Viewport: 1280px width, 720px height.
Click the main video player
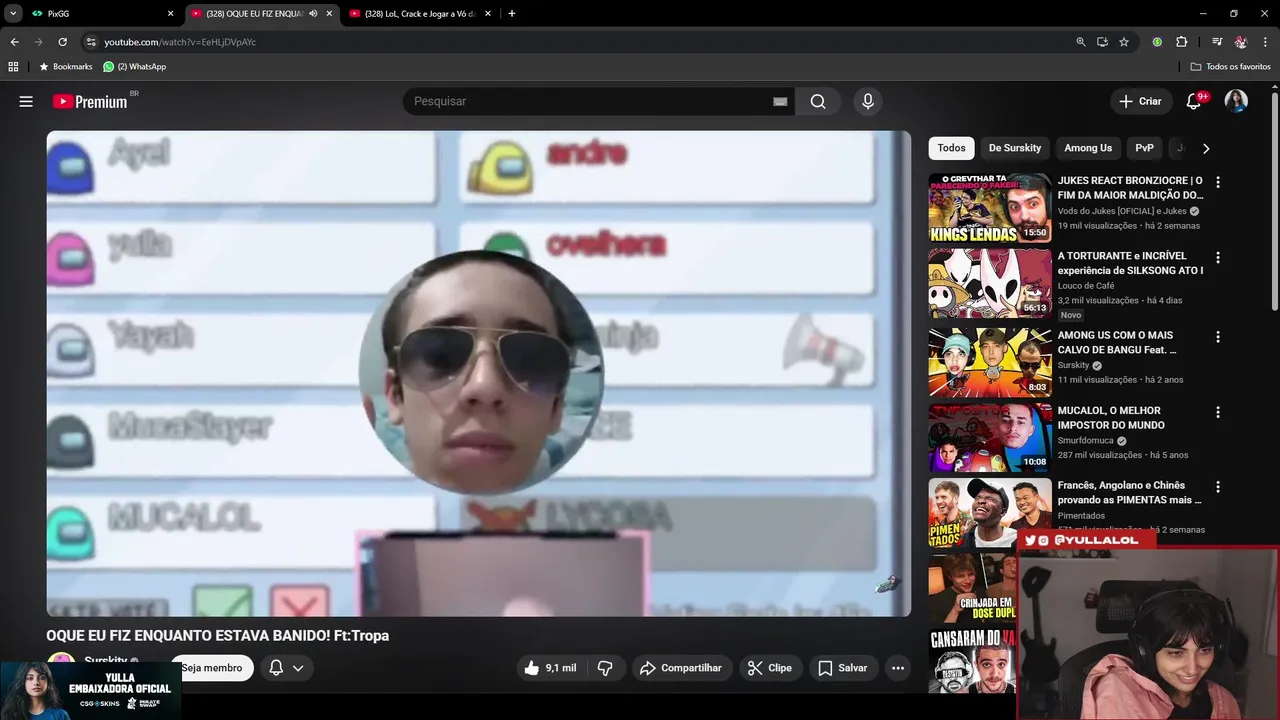click(x=478, y=373)
